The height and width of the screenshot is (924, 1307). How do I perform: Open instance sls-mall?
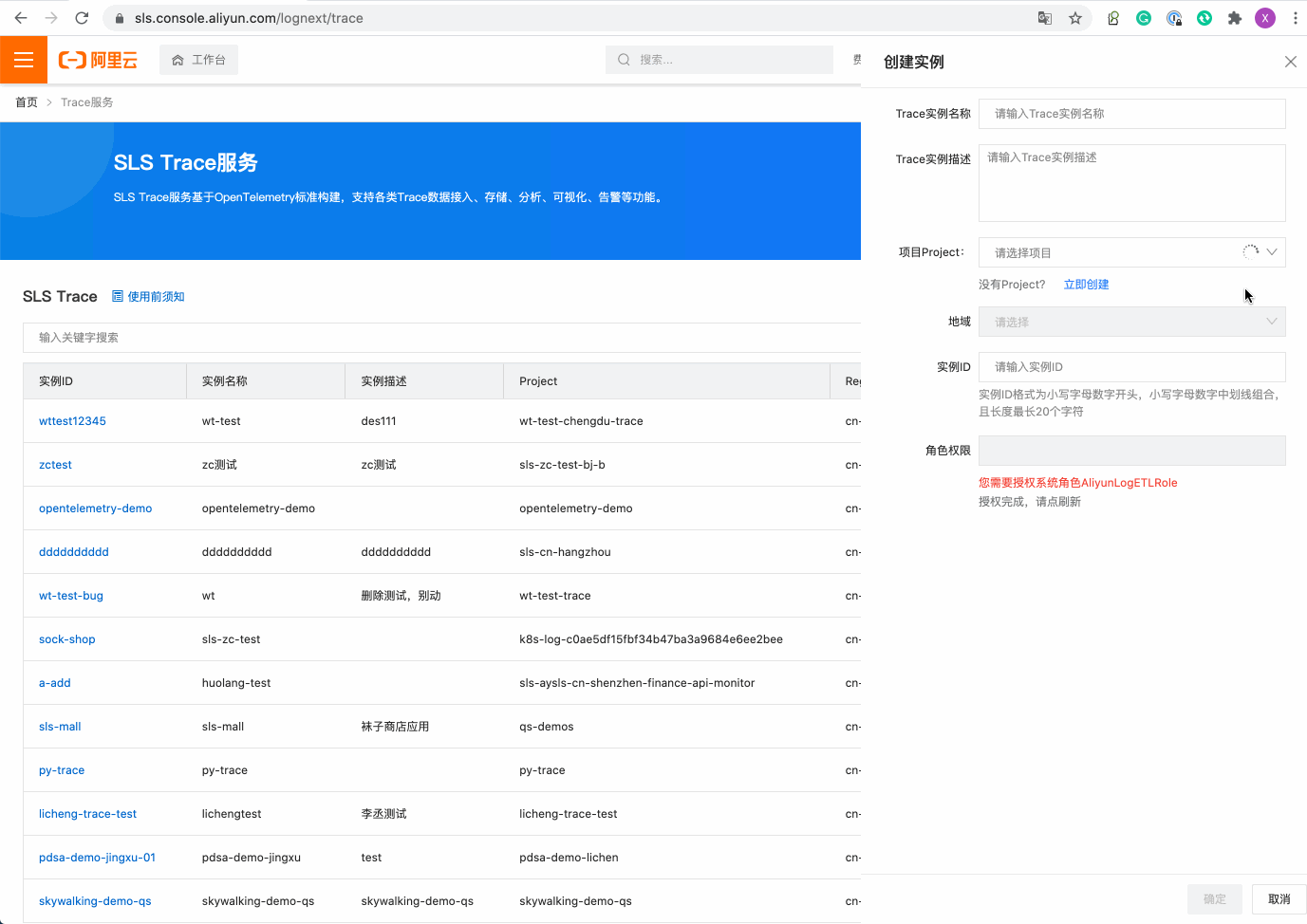(x=60, y=727)
